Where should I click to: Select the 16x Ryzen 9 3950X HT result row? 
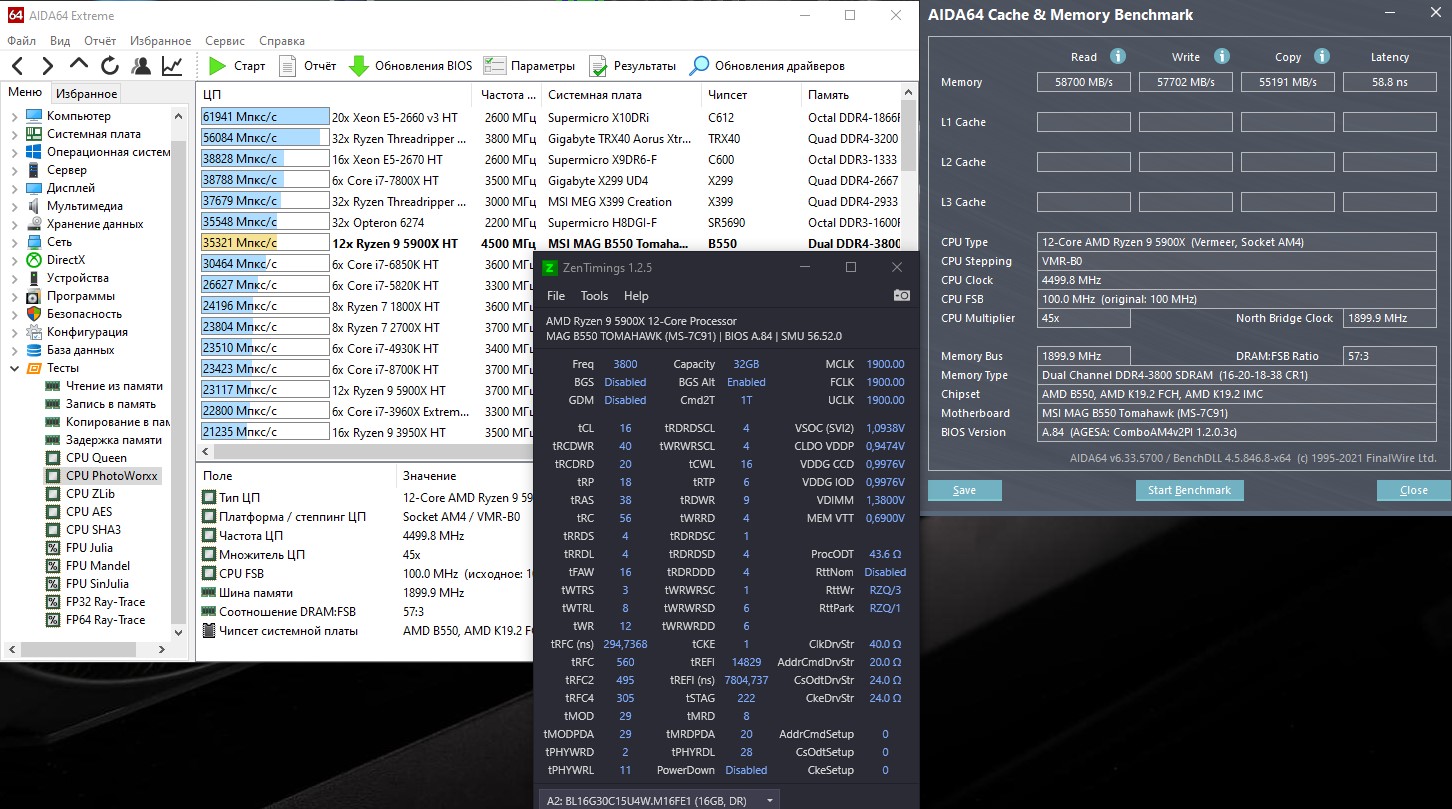click(x=551, y=432)
